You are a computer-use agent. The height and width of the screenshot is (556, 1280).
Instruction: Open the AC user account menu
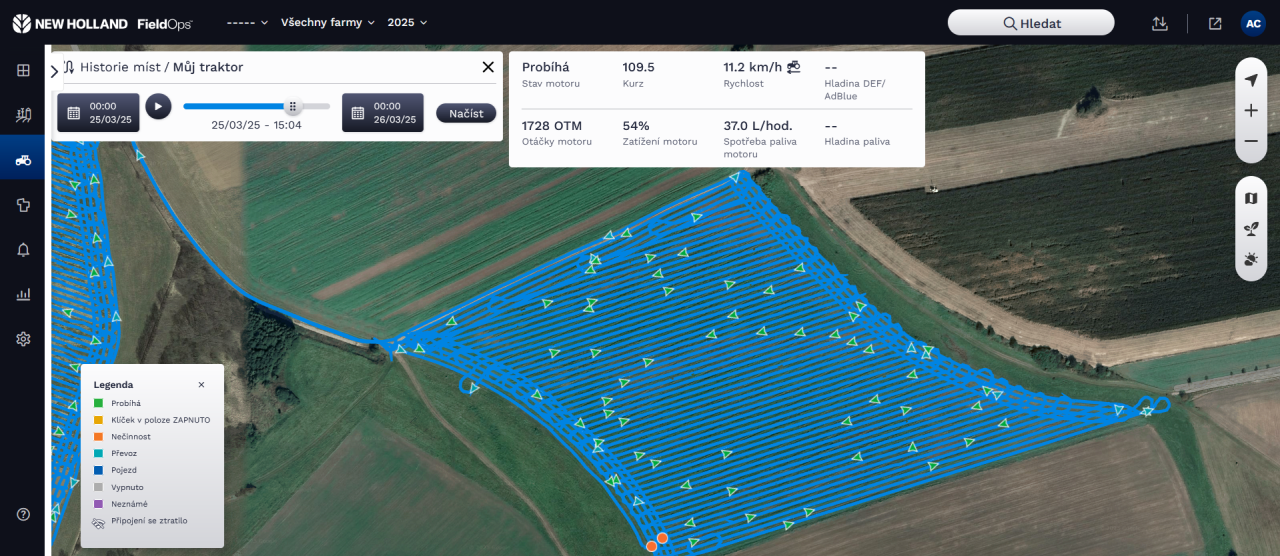1252,23
